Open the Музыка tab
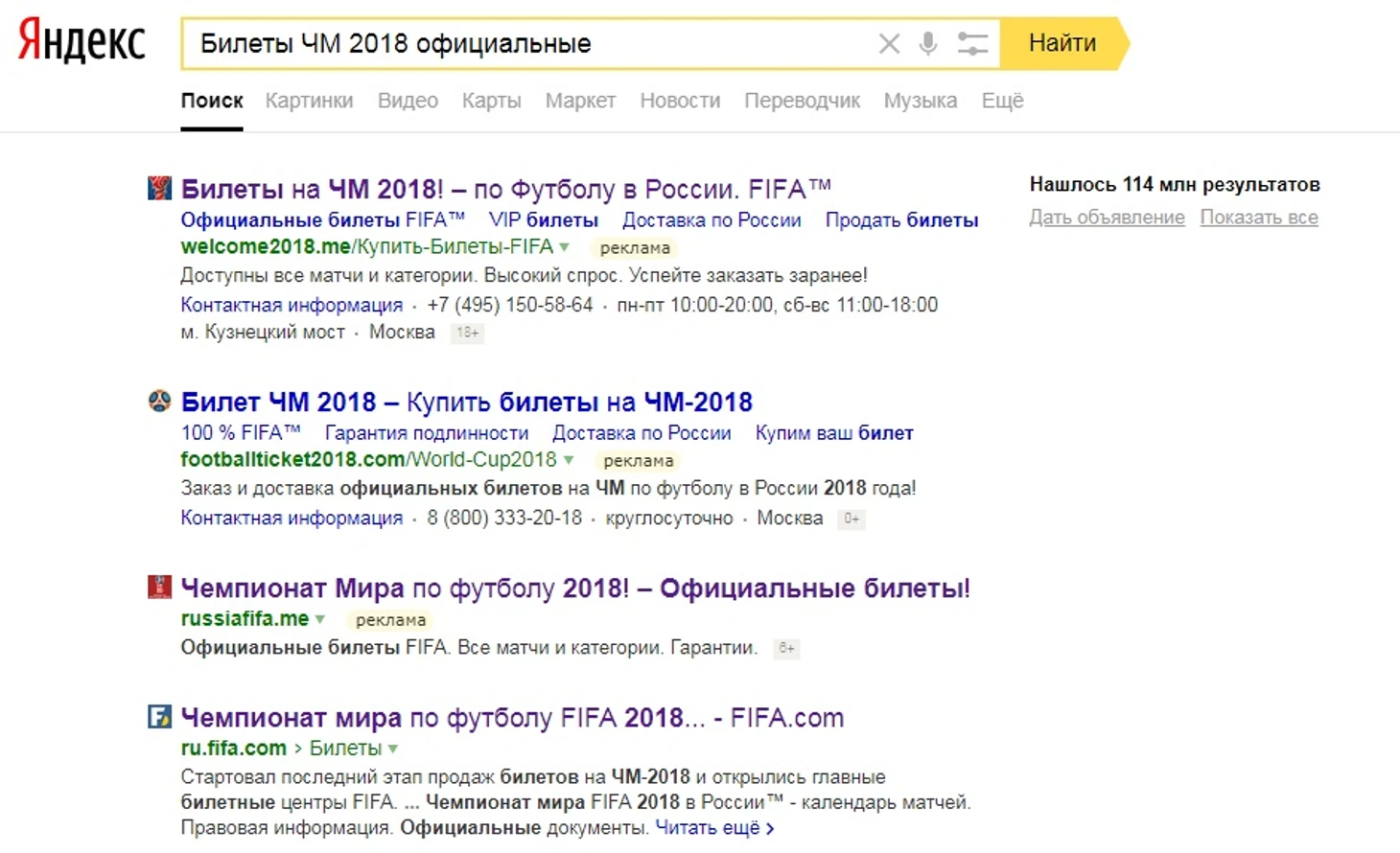 point(920,101)
